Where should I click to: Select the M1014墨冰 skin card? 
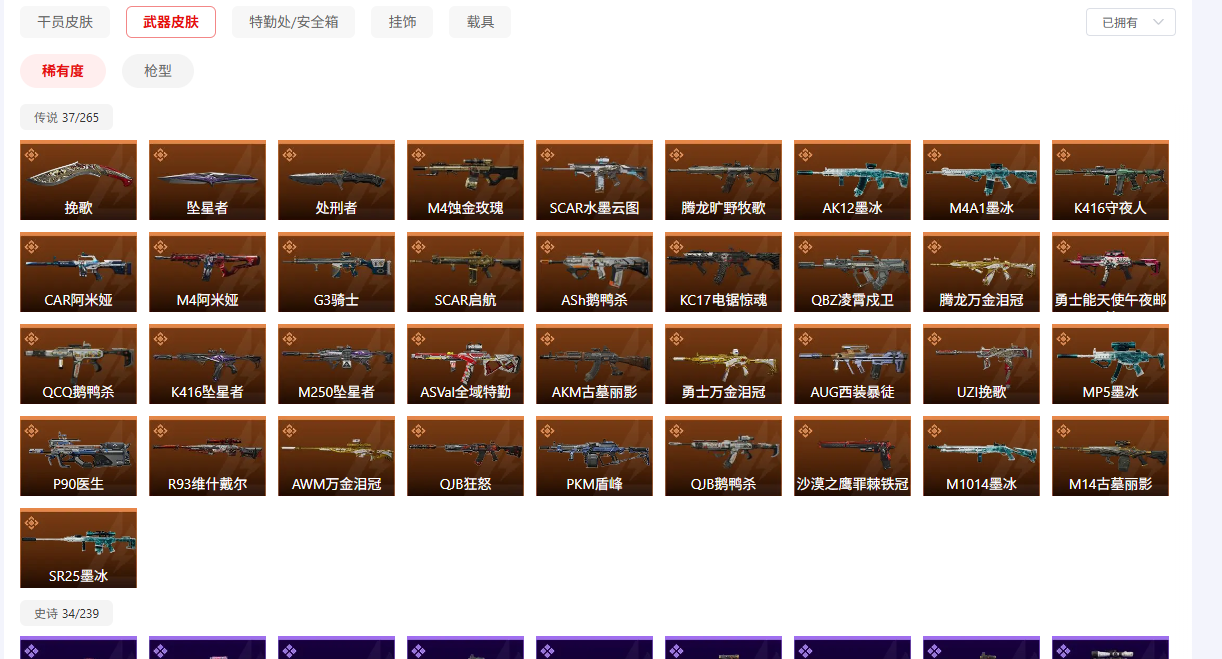[x=981, y=456]
